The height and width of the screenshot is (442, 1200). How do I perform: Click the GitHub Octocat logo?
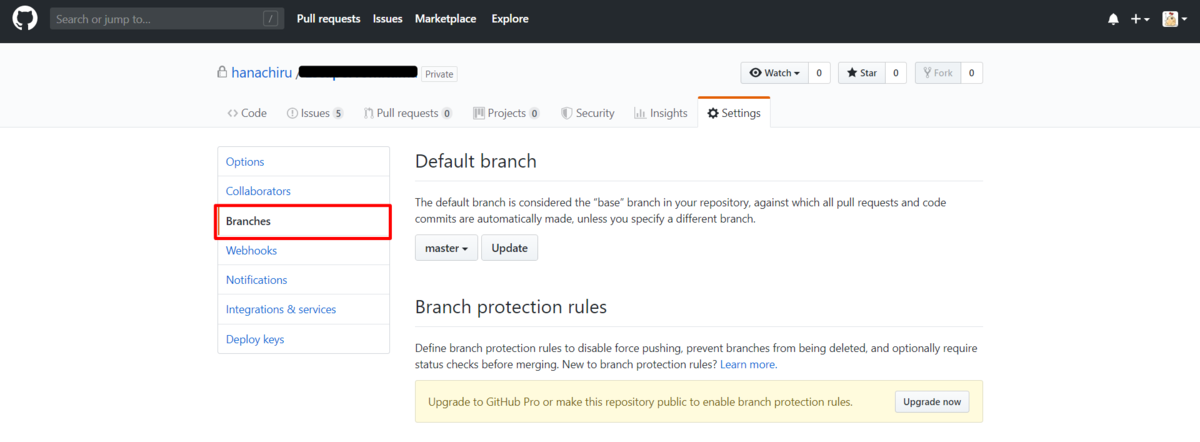point(24,19)
